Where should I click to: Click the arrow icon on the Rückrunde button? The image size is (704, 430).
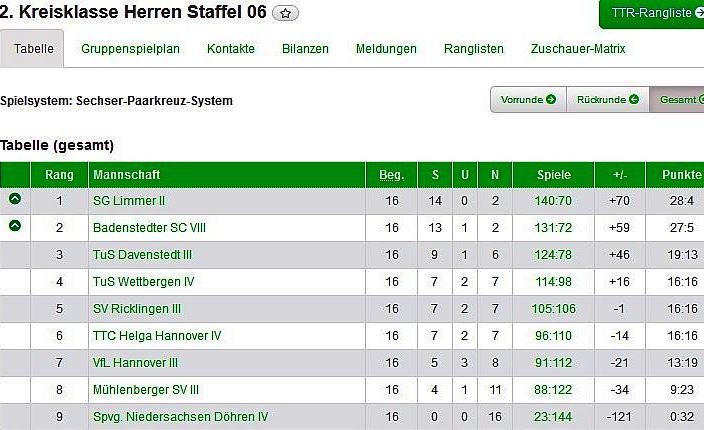tap(633, 99)
